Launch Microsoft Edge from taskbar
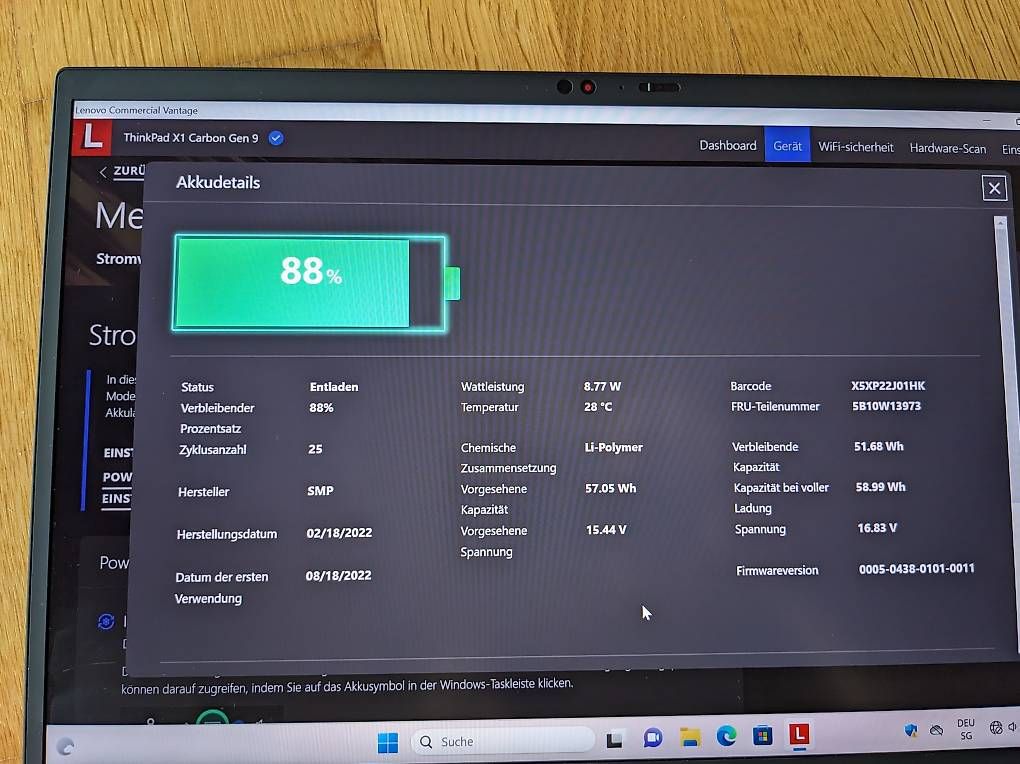The height and width of the screenshot is (764, 1020). point(726,736)
